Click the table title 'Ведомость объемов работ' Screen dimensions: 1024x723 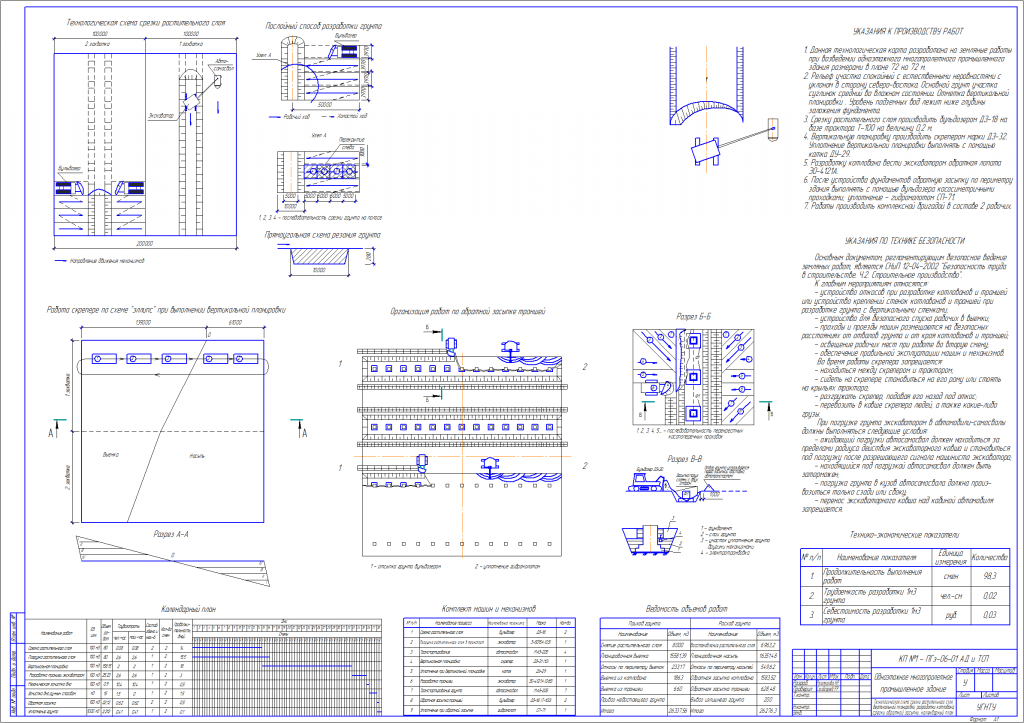tap(686, 609)
